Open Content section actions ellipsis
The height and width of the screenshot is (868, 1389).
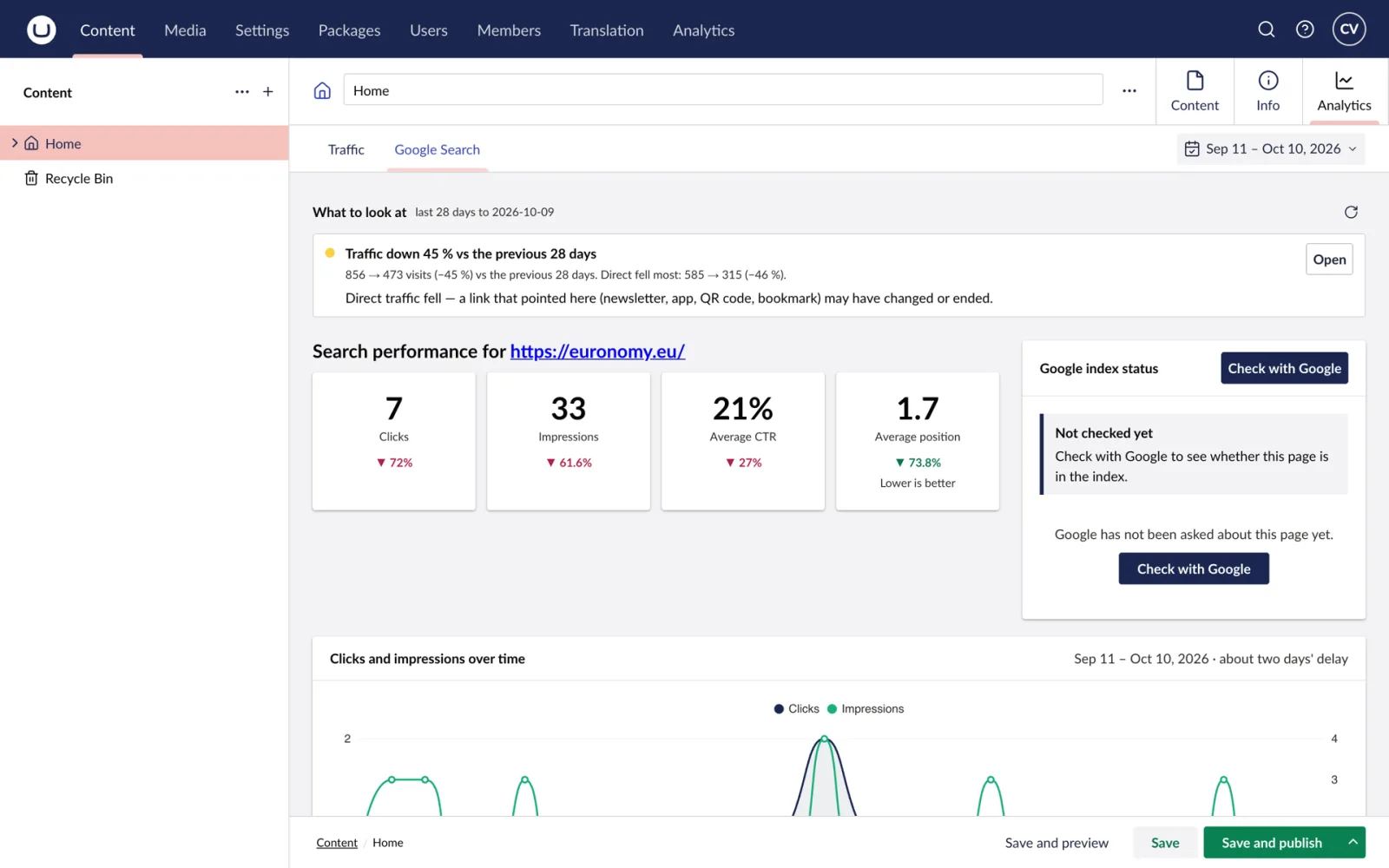coord(242,92)
